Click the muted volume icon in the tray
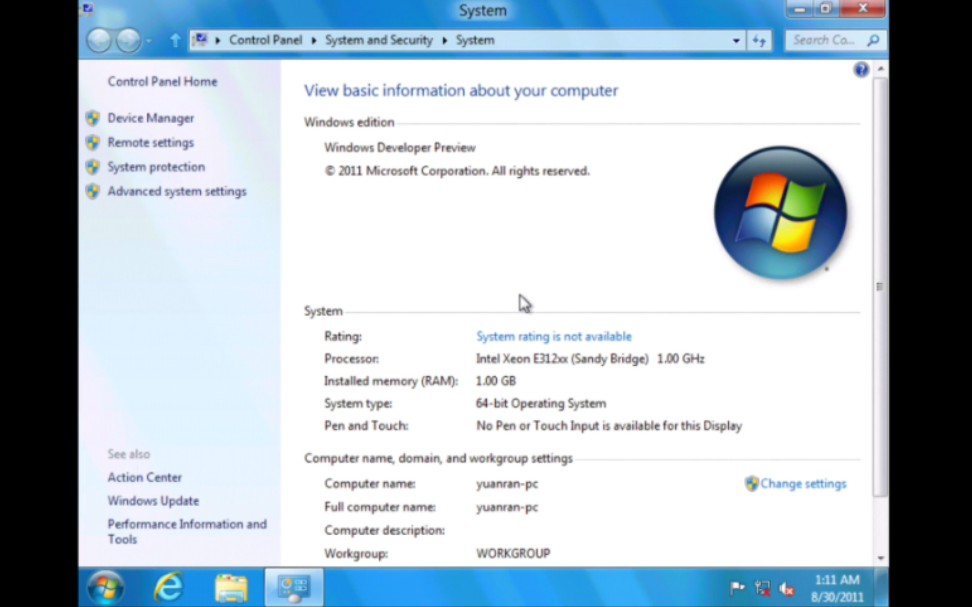 coord(786,588)
